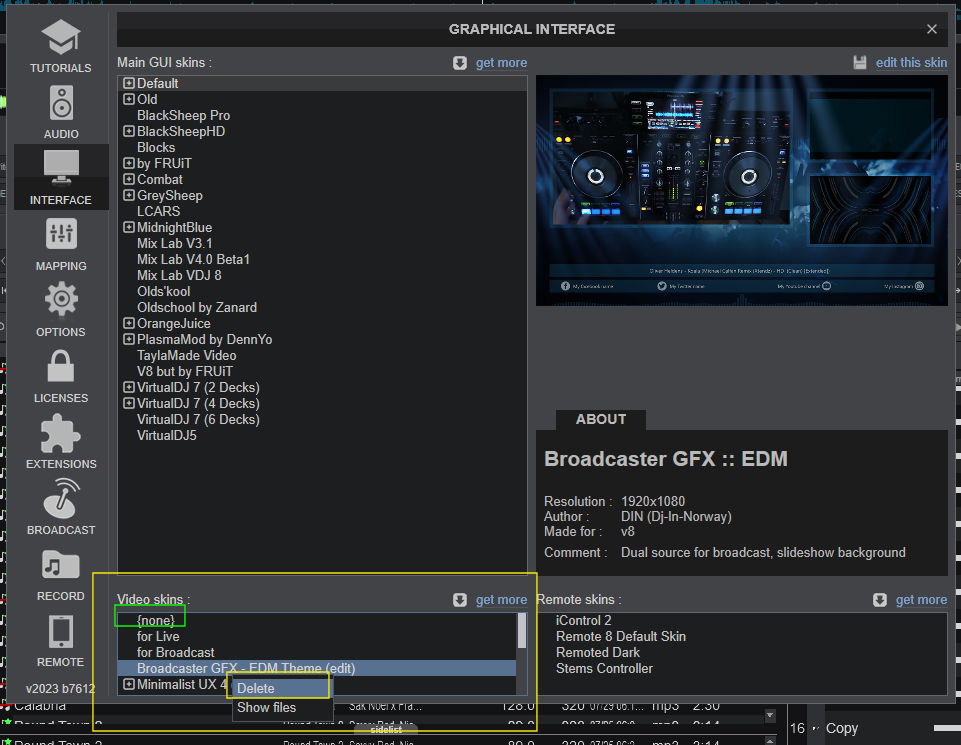961x745 pixels.
Task: Close the Graphical Interface dialog
Action: coord(932,29)
